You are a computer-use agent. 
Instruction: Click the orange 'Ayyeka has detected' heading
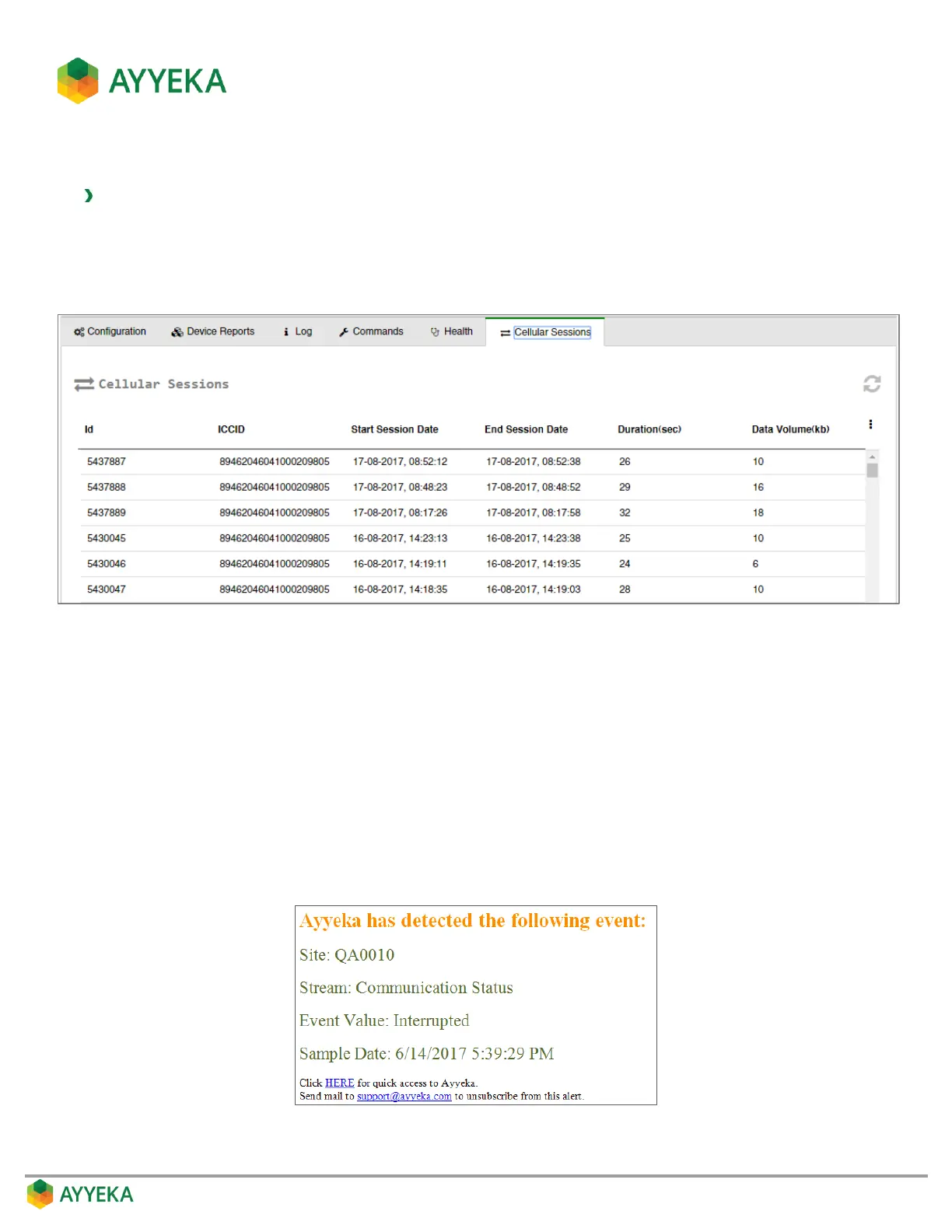[473, 921]
